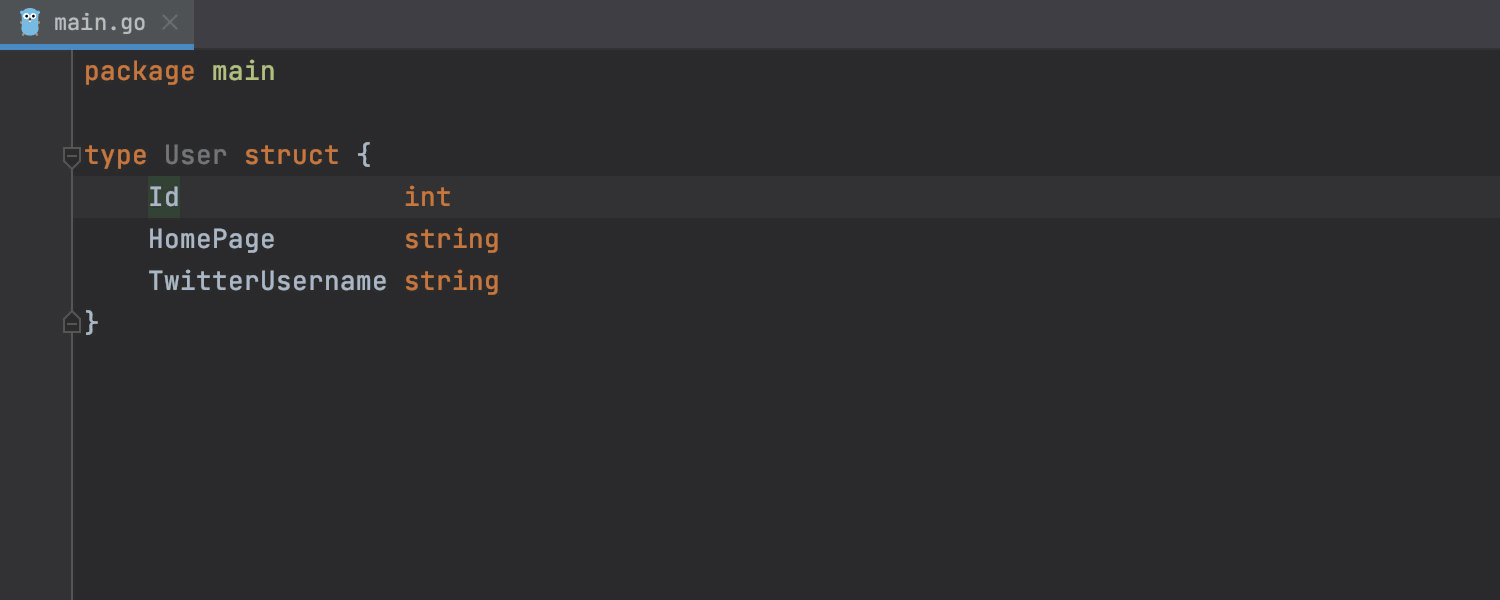The width and height of the screenshot is (1500, 600).
Task: Close the main.go tab
Action: (x=170, y=22)
